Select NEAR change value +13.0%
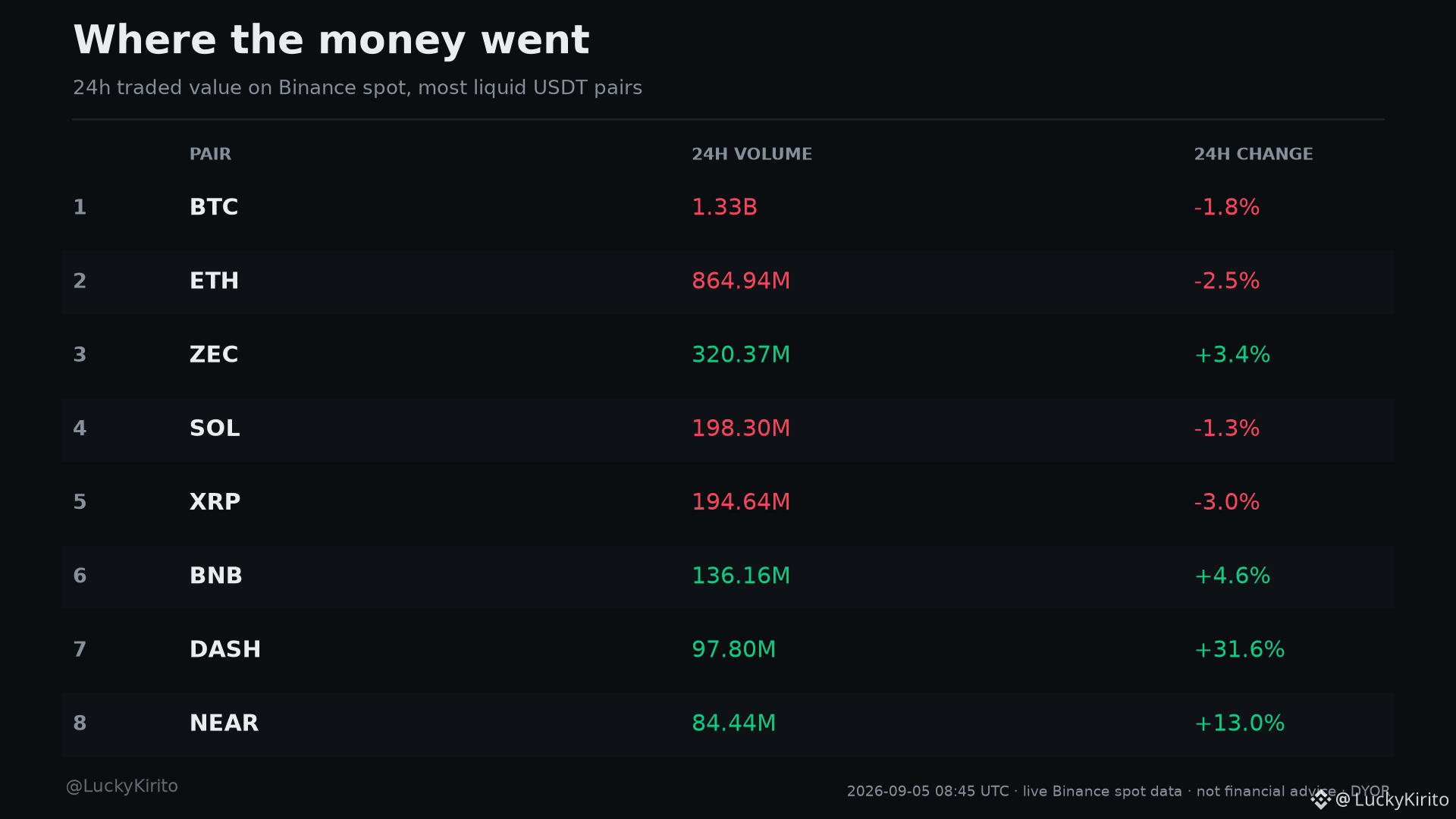Screen dimensions: 1456x819 coord(1239,723)
